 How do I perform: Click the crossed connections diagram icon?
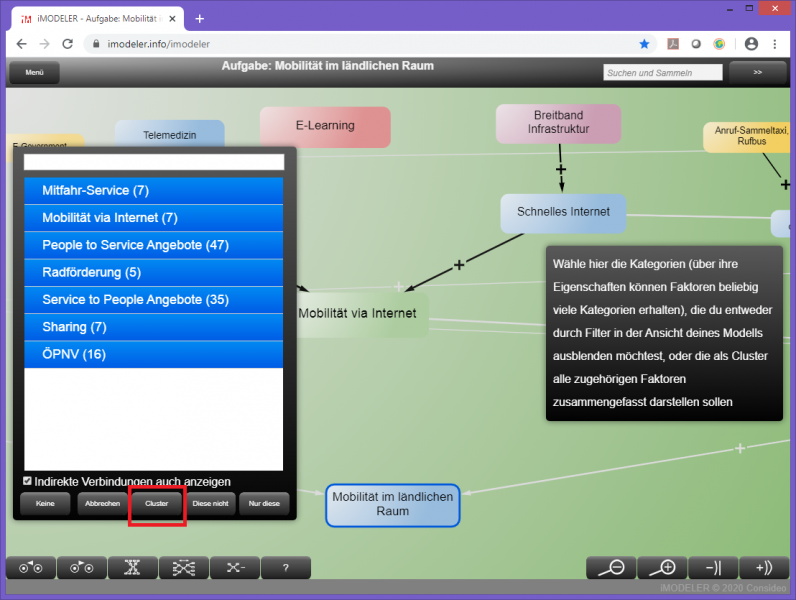183,568
